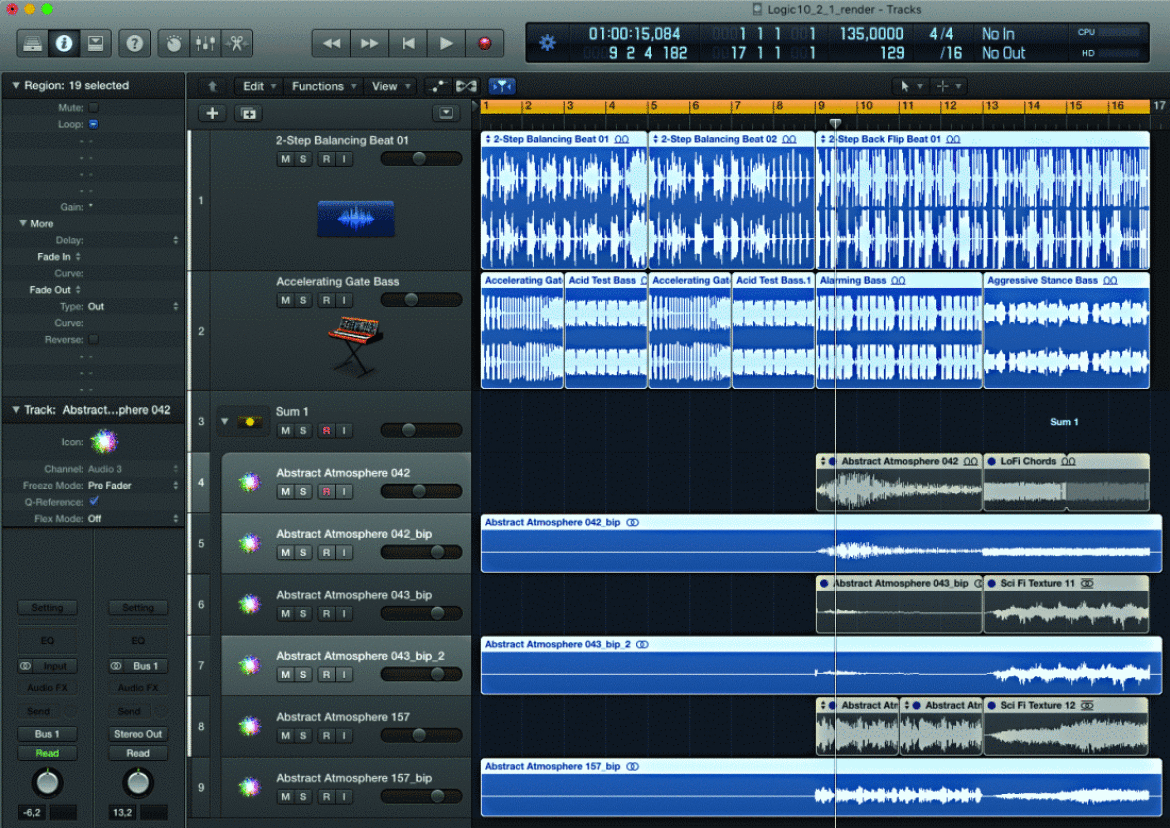Viewport: 1170px width, 828px height.
Task: Select the LoFi Chords region
Action: 1066,482
